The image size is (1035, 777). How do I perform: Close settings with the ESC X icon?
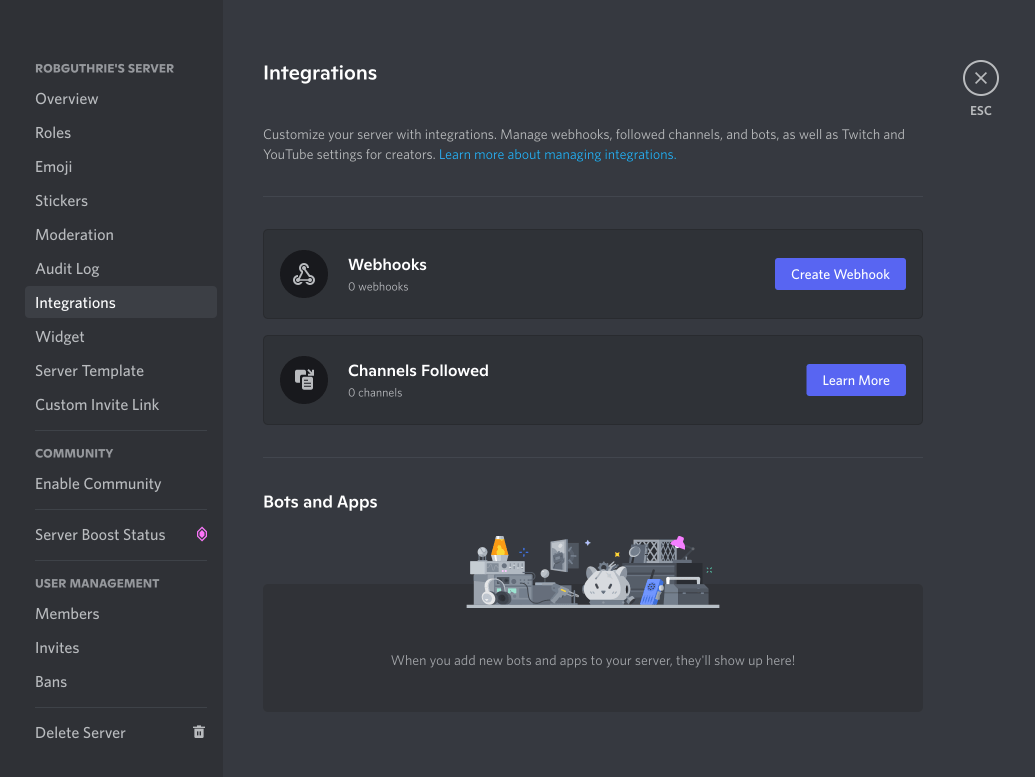(x=980, y=78)
